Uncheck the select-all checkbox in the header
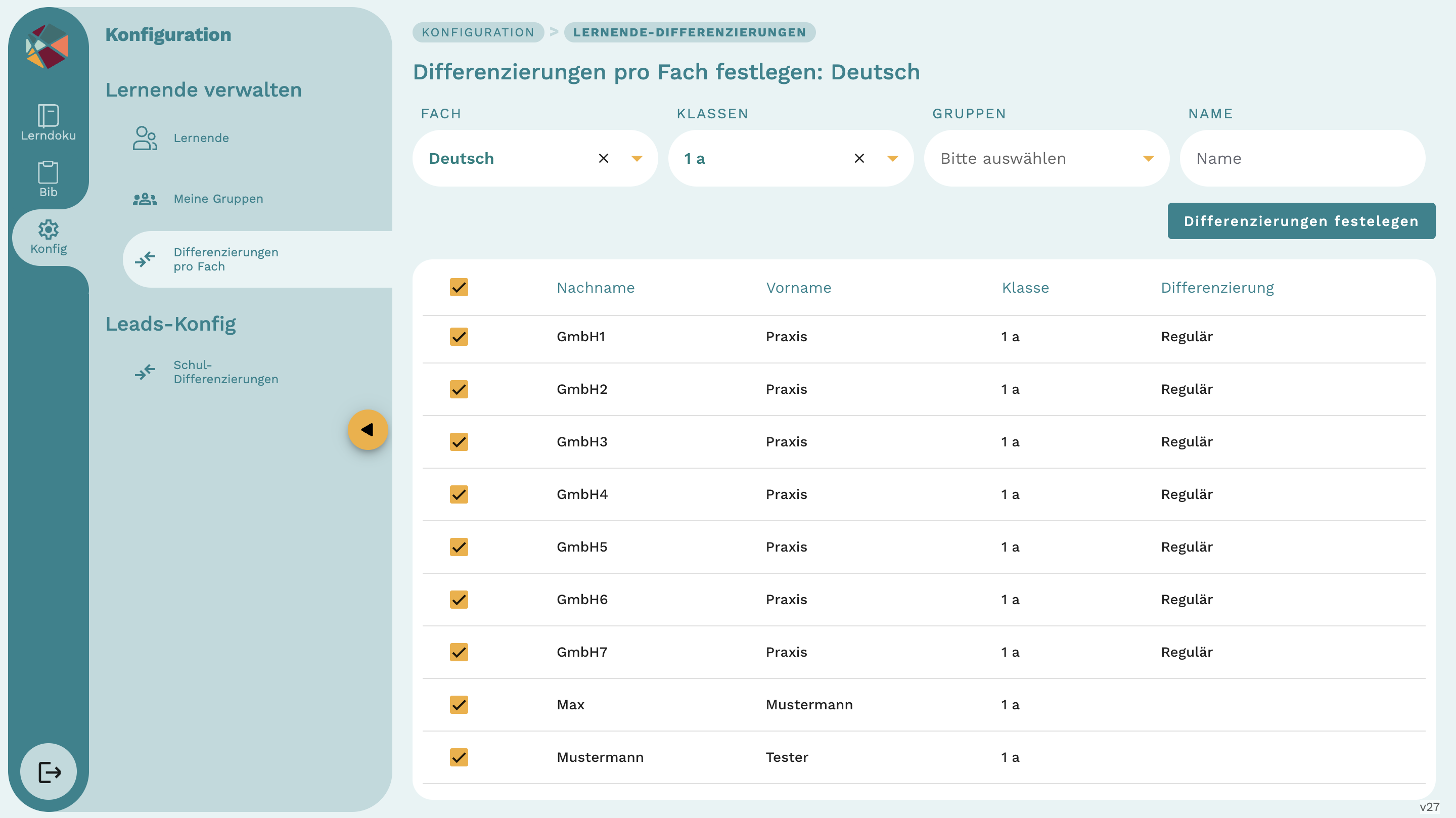 [x=459, y=287]
